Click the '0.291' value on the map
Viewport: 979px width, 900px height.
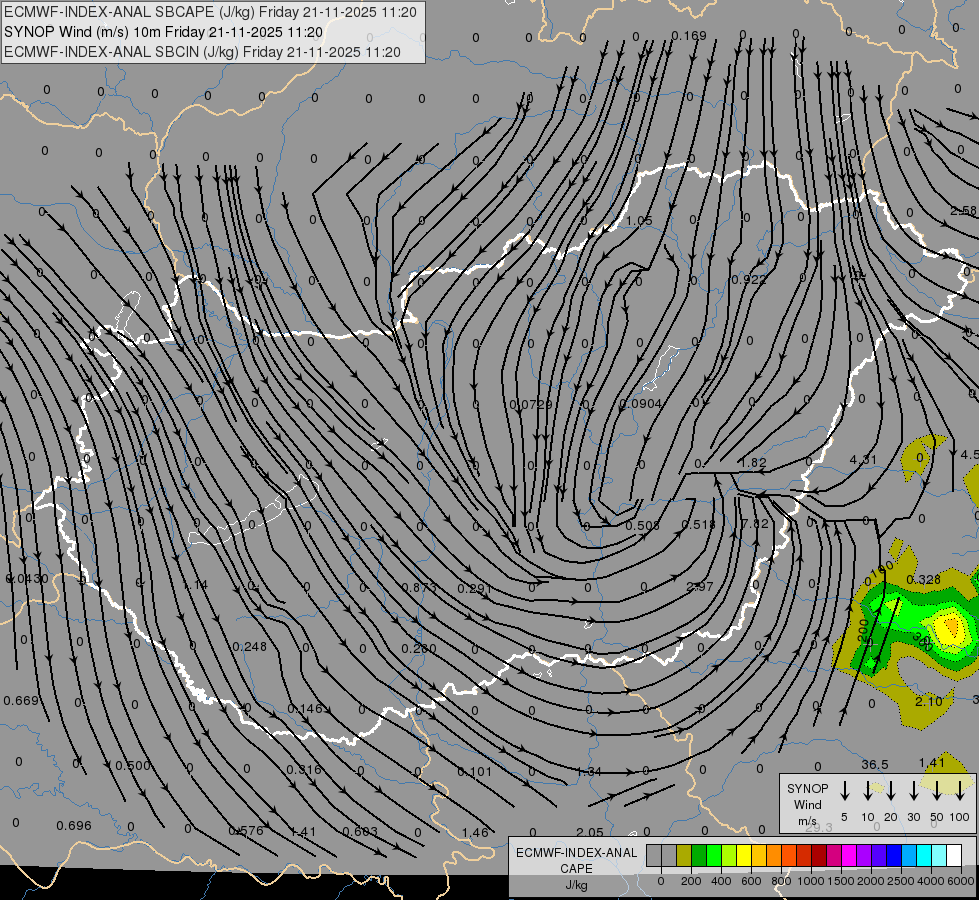tap(475, 588)
